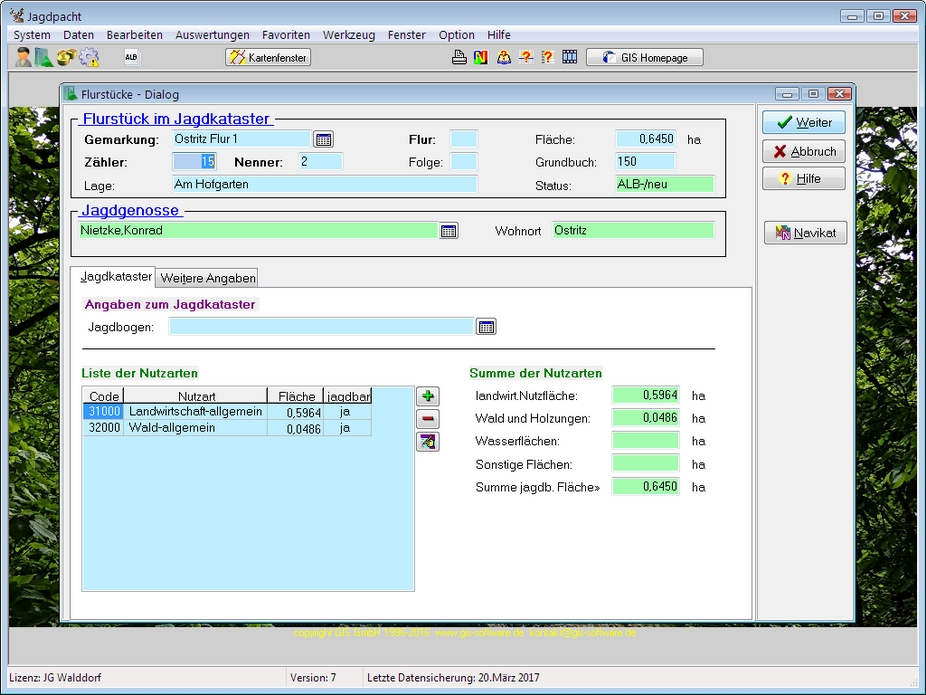
Task: Switch to the Weitere Angaben tab
Action: (208, 278)
